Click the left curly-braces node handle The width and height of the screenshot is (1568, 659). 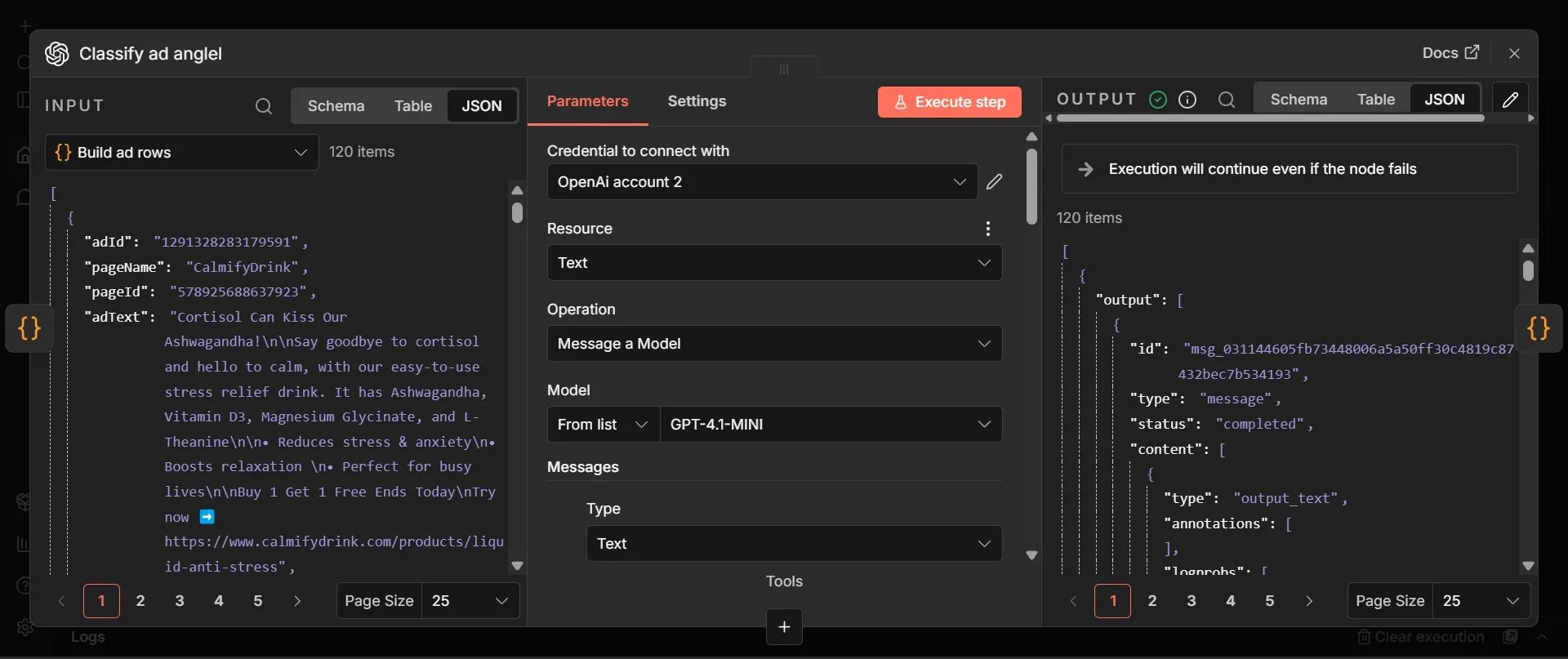pos(29,328)
